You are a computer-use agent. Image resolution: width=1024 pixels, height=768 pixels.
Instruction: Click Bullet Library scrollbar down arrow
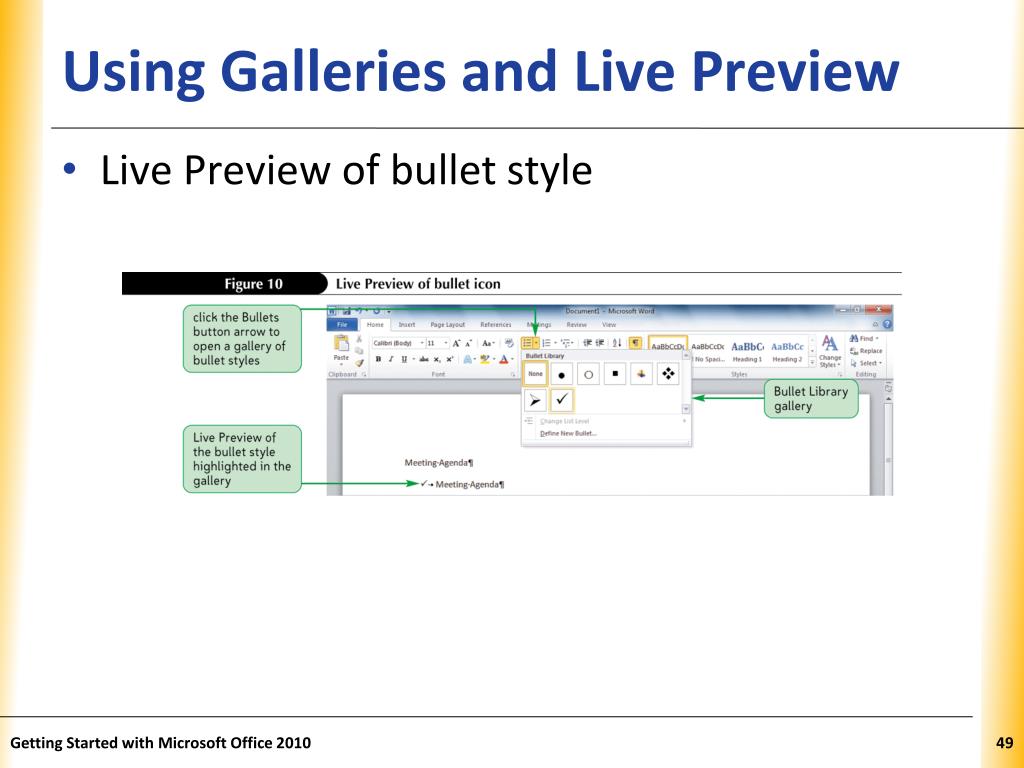pos(686,409)
